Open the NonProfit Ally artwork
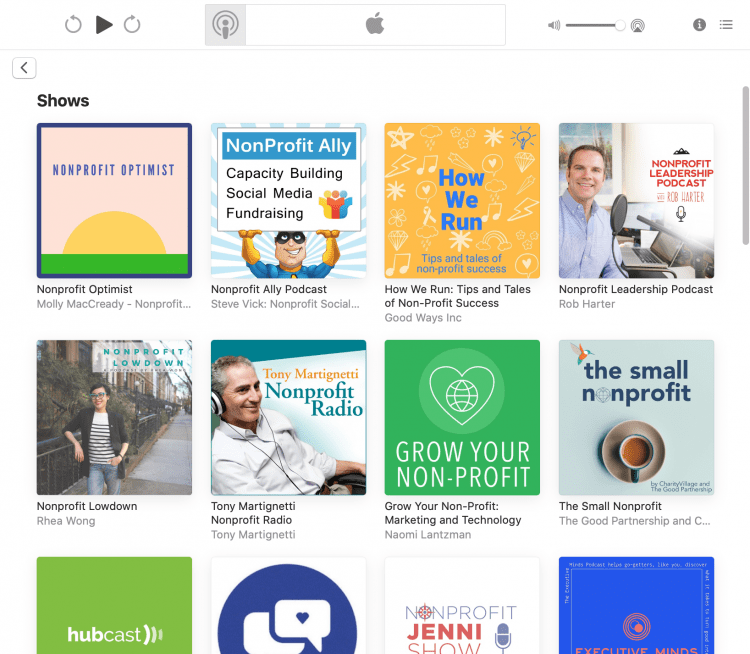Screen dimensions: 750x654 pos(288,200)
